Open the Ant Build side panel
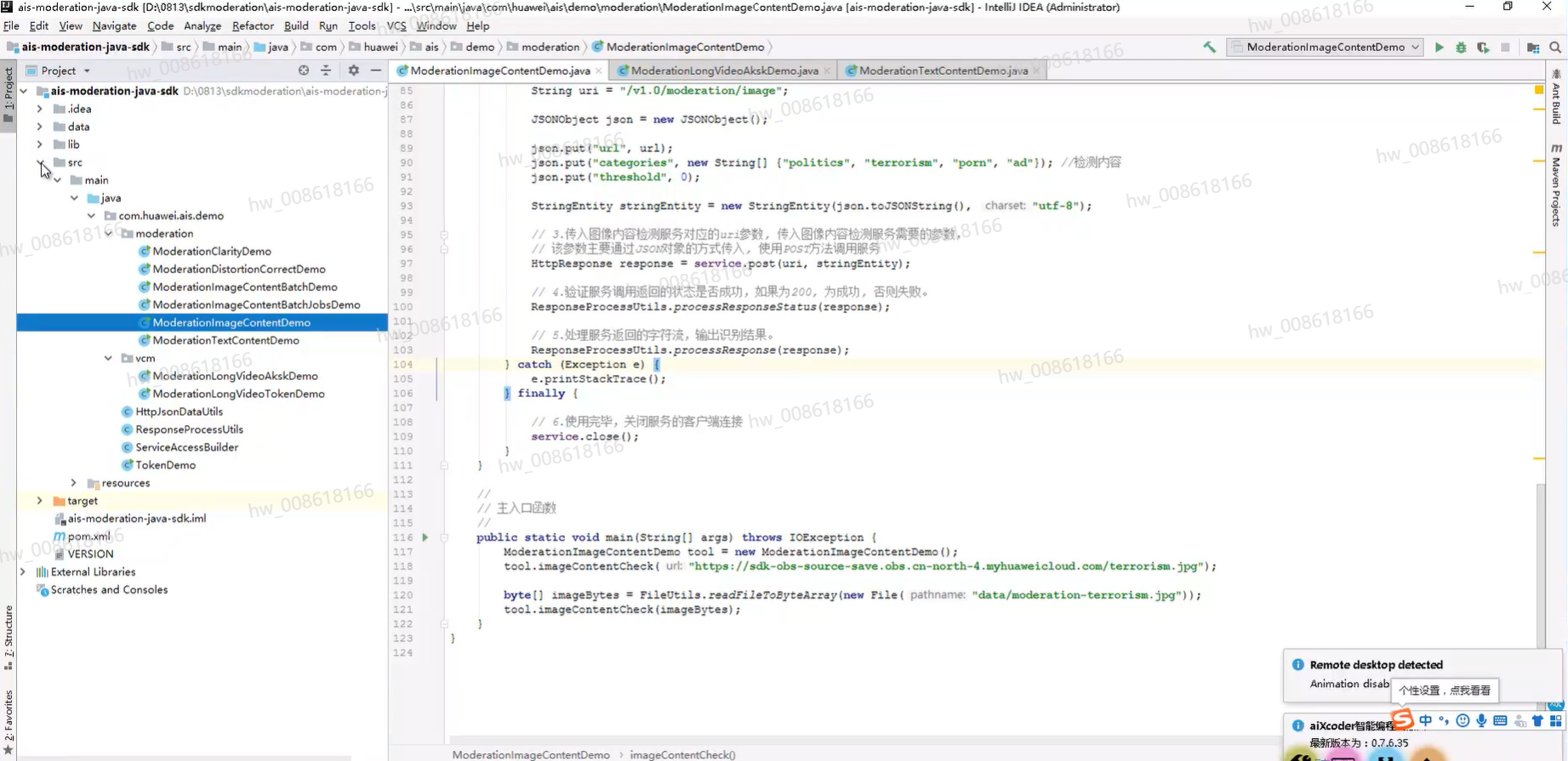 (1557, 95)
